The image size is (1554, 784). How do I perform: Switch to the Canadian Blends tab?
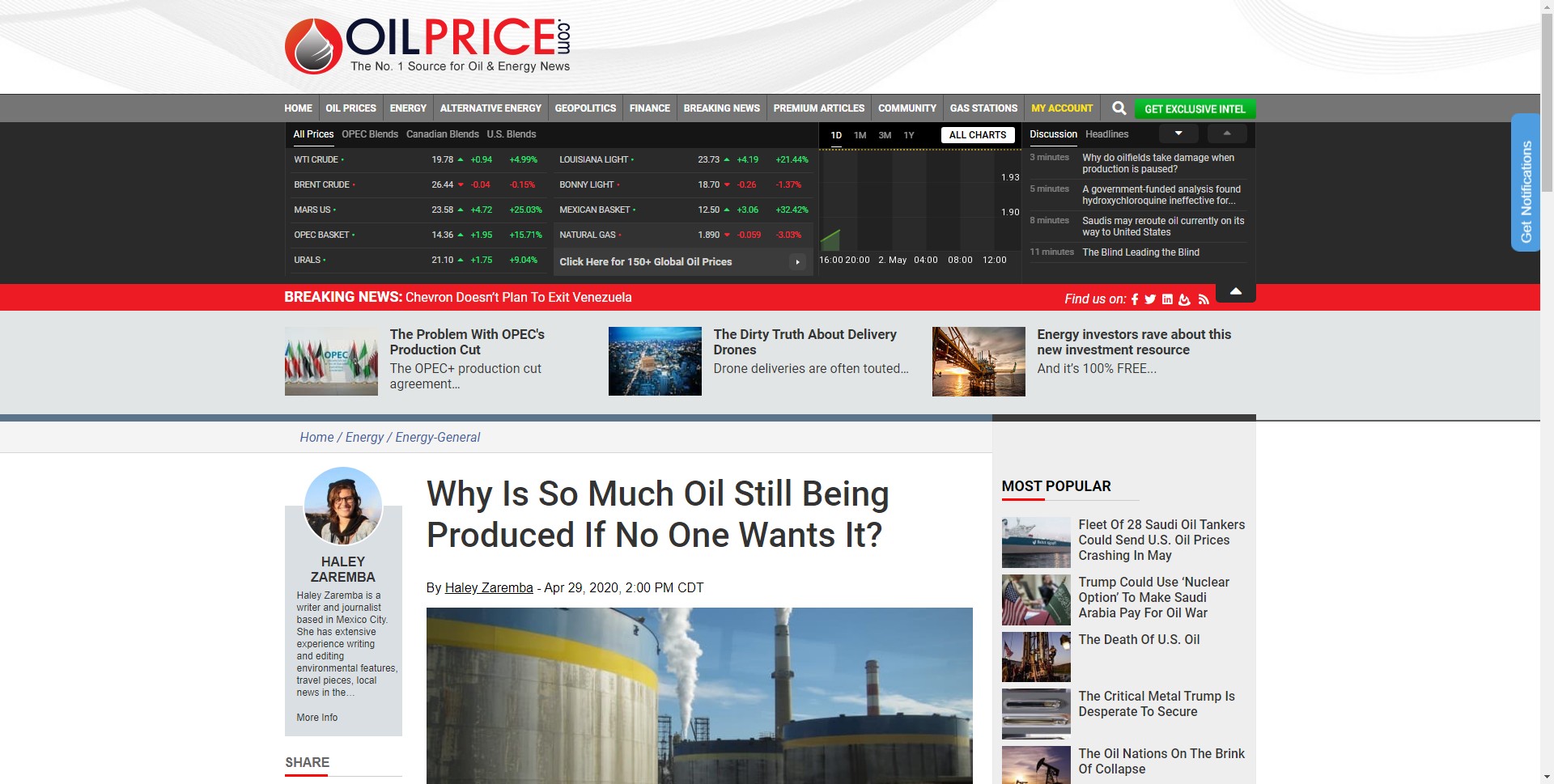[x=443, y=134]
